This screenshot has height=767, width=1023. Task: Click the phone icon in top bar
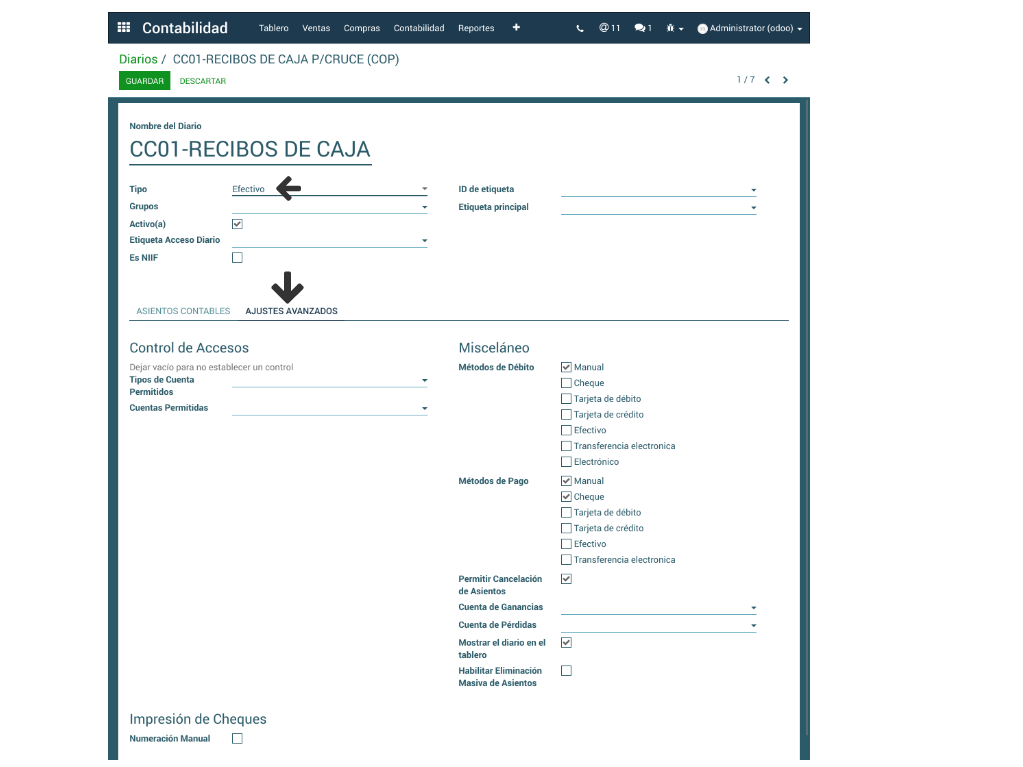[x=580, y=28]
